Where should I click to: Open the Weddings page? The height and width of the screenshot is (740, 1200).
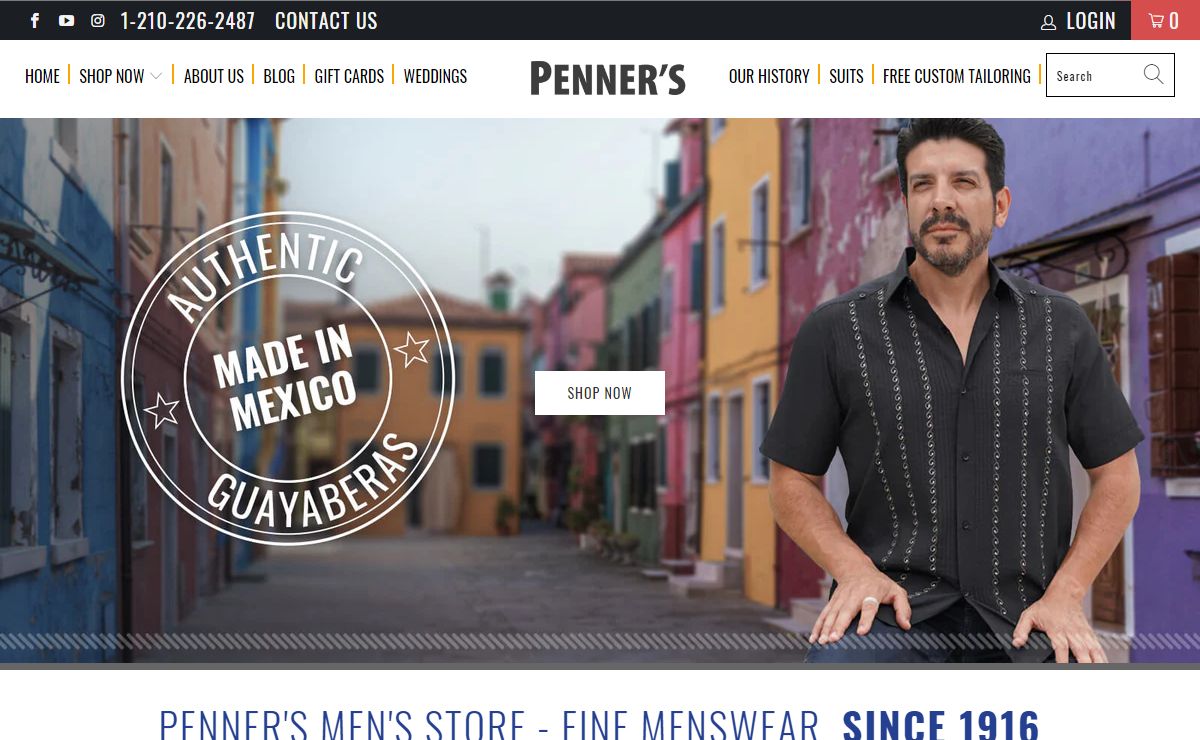[435, 76]
